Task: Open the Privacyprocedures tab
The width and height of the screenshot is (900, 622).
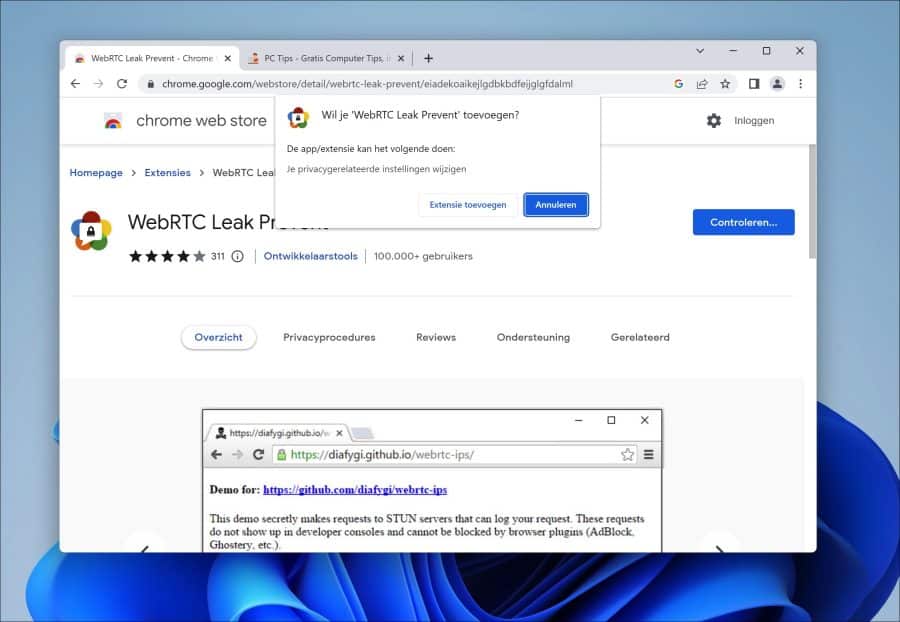Action: point(329,337)
